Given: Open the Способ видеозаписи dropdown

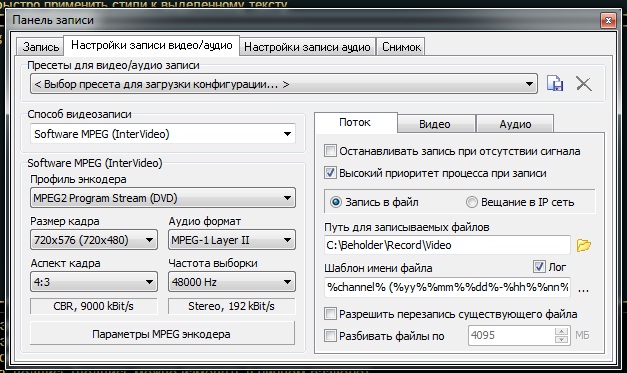Looking at the screenshot, I should pyautogui.click(x=163, y=134).
